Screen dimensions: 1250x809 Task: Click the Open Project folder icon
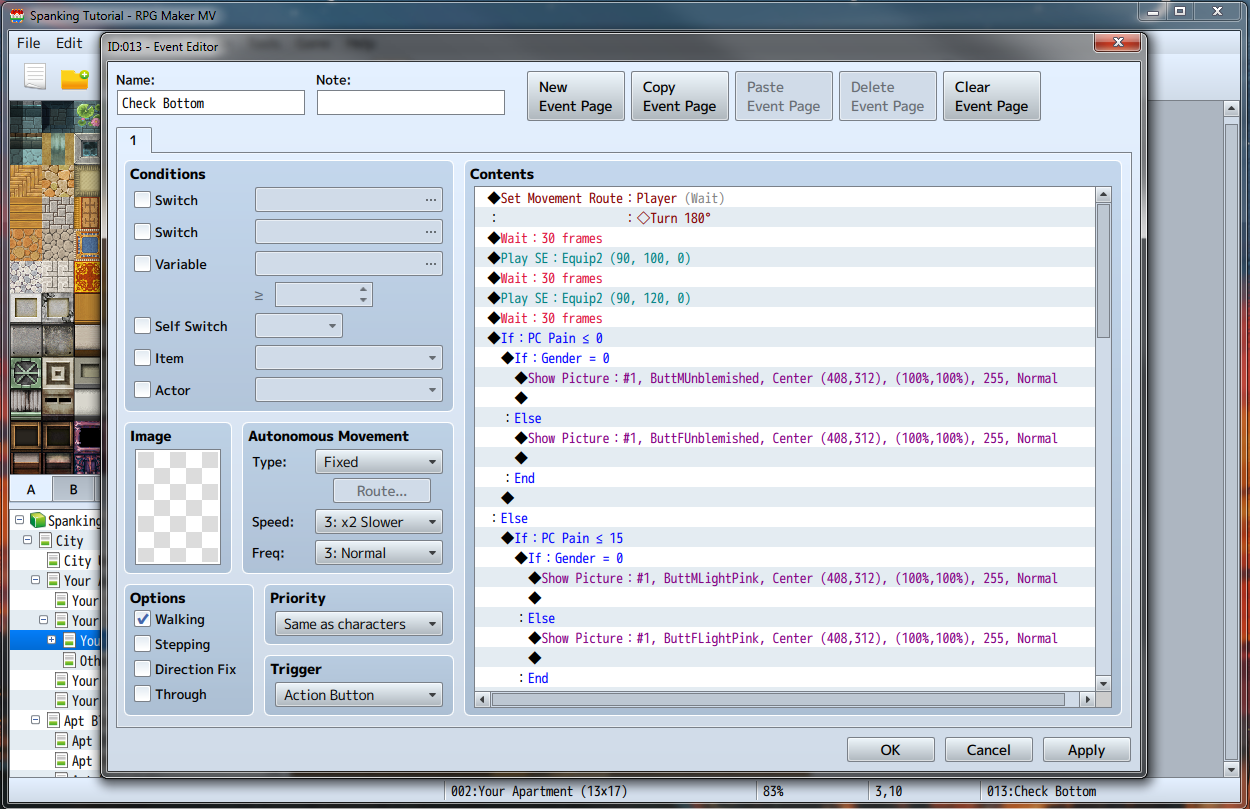point(75,78)
